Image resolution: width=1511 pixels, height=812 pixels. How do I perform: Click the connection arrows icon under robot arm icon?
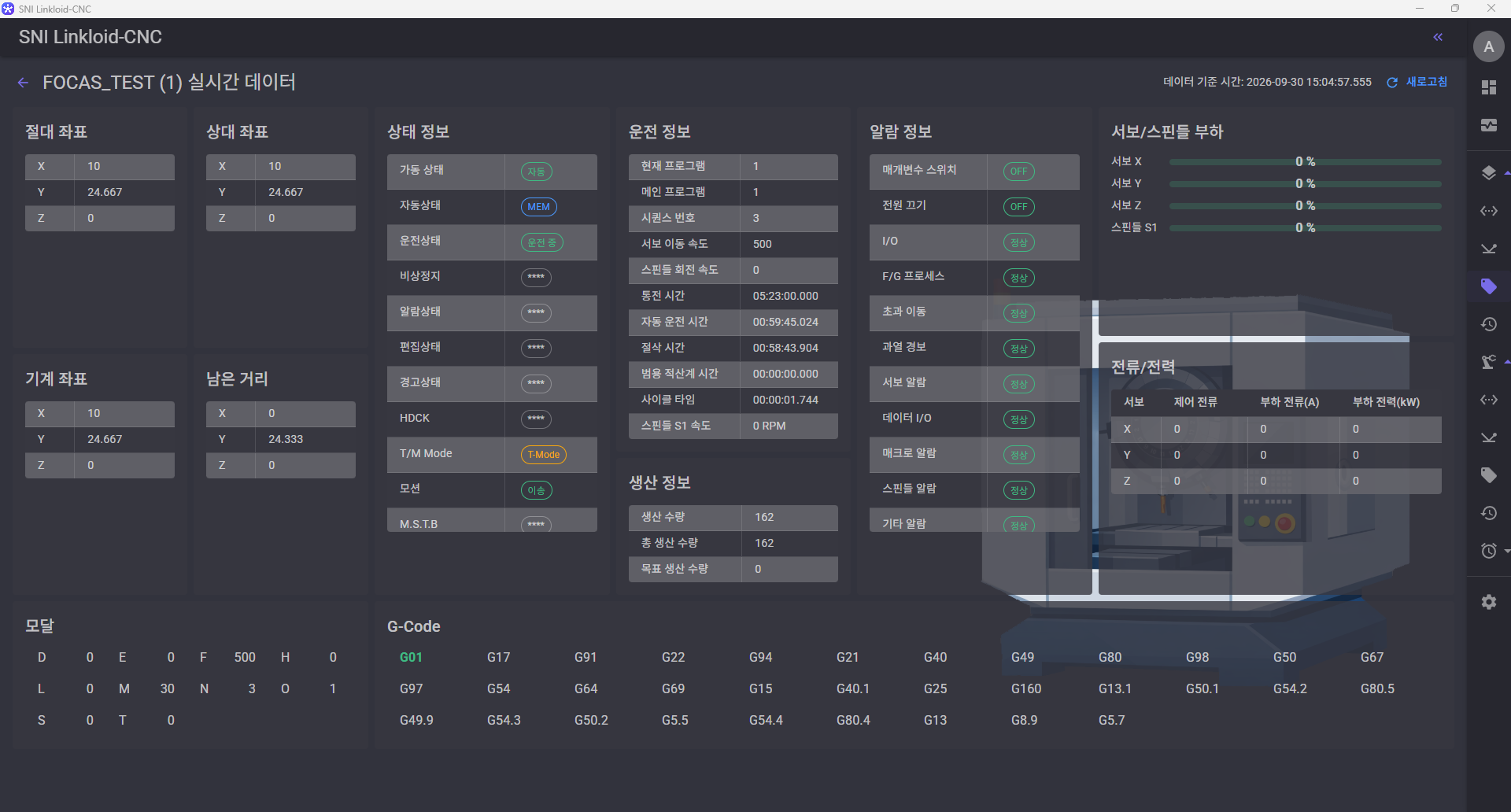click(x=1488, y=400)
